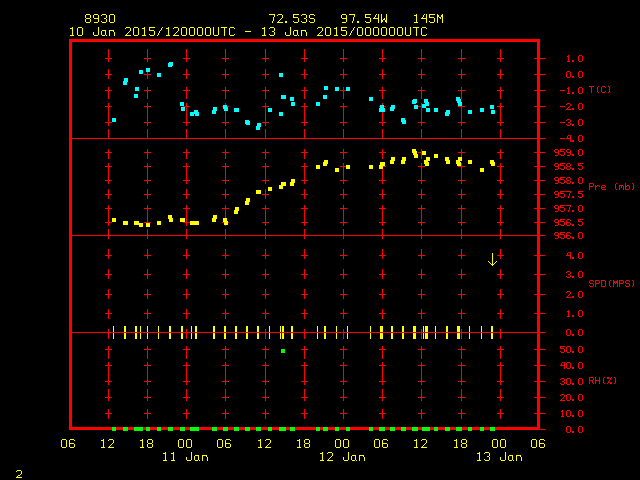
Task: Select the longitude value 97.54W
Action: coord(364,19)
